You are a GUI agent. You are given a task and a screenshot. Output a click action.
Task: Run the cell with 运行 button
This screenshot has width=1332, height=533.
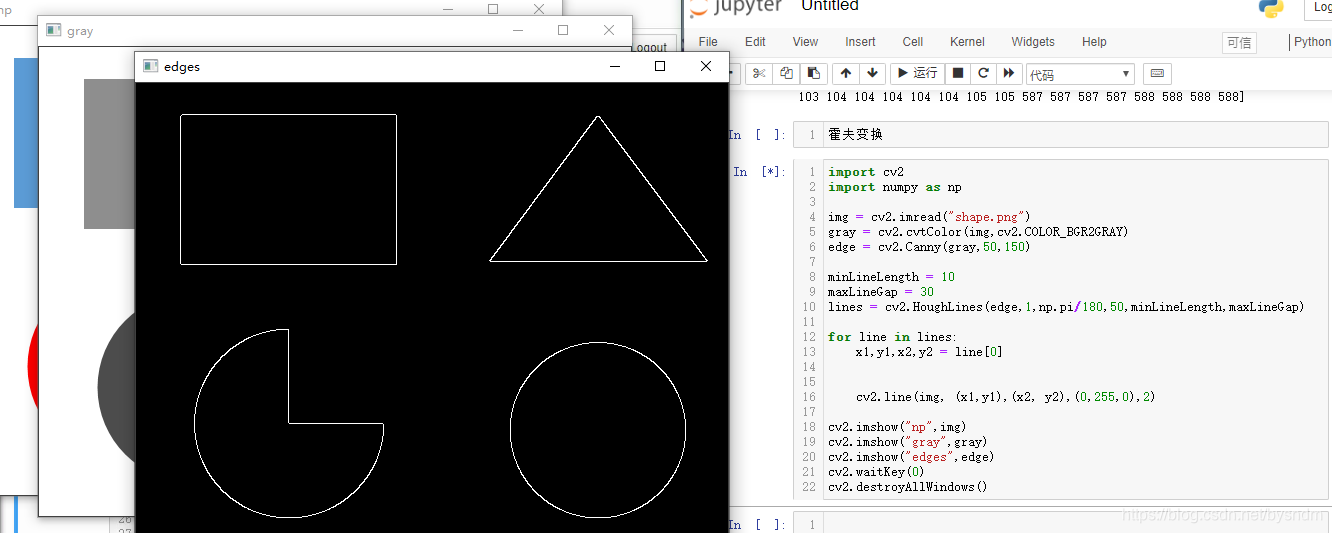(917, 73)
